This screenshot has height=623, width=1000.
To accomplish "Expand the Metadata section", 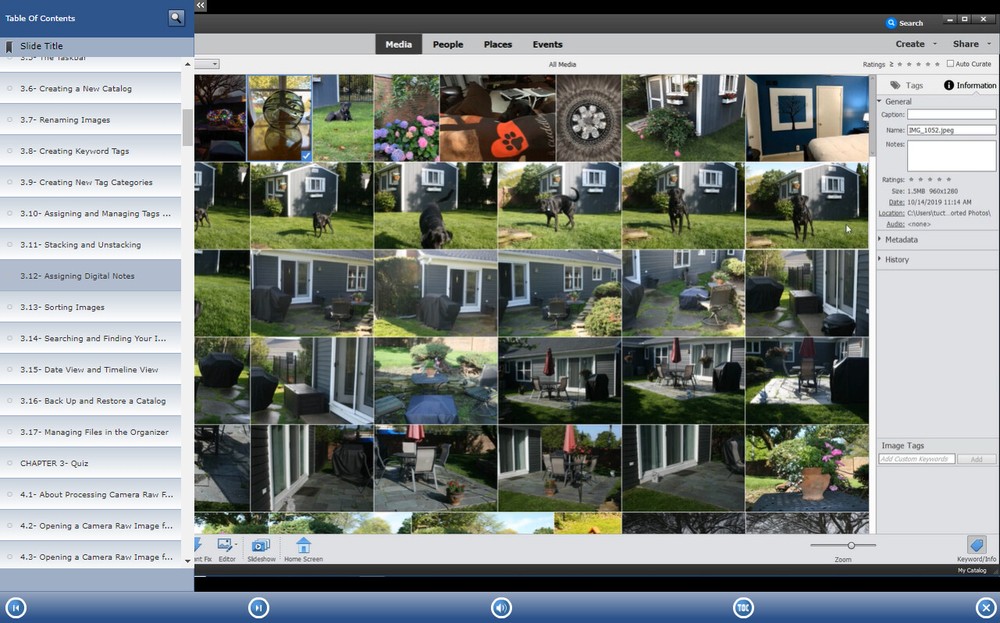I will click(x=902, y=239).
